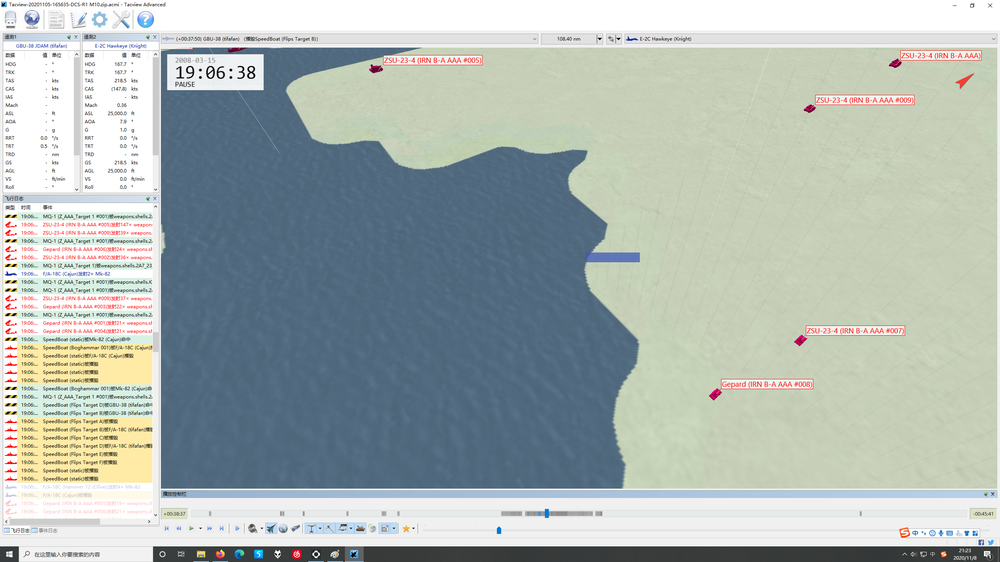Click the notepad with pen toolbar icon
This screenshot has height=562, width=1000.
78,20
